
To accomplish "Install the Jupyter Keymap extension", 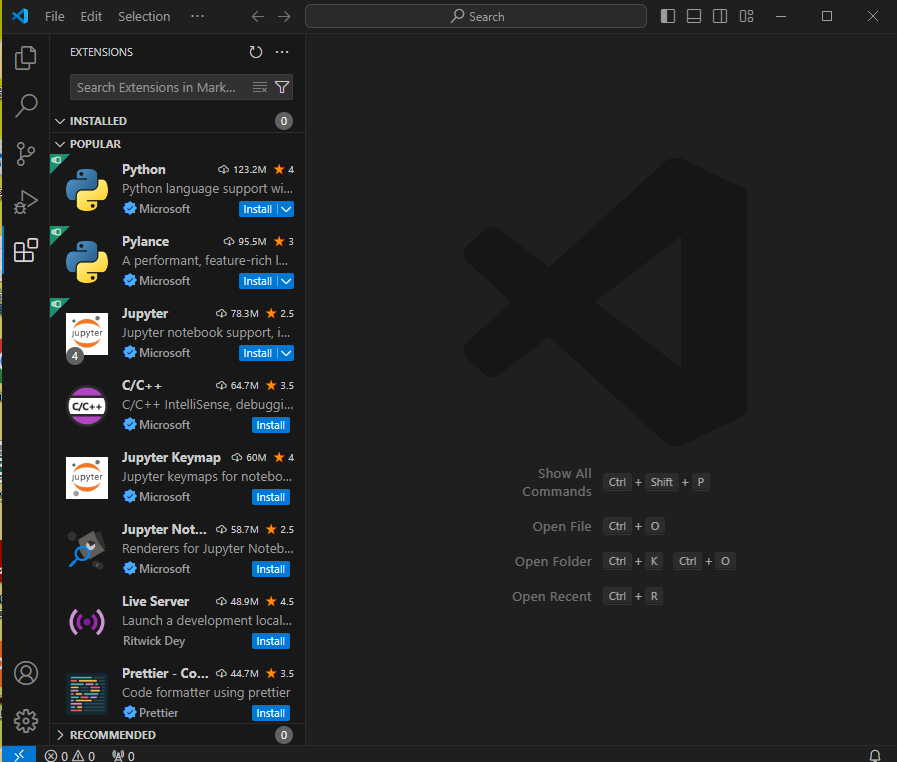I will (x=271, y=498).
